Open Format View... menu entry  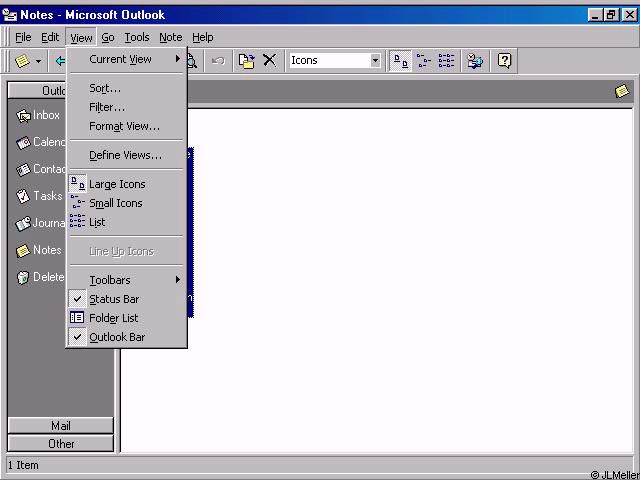[x=127, y=126]
